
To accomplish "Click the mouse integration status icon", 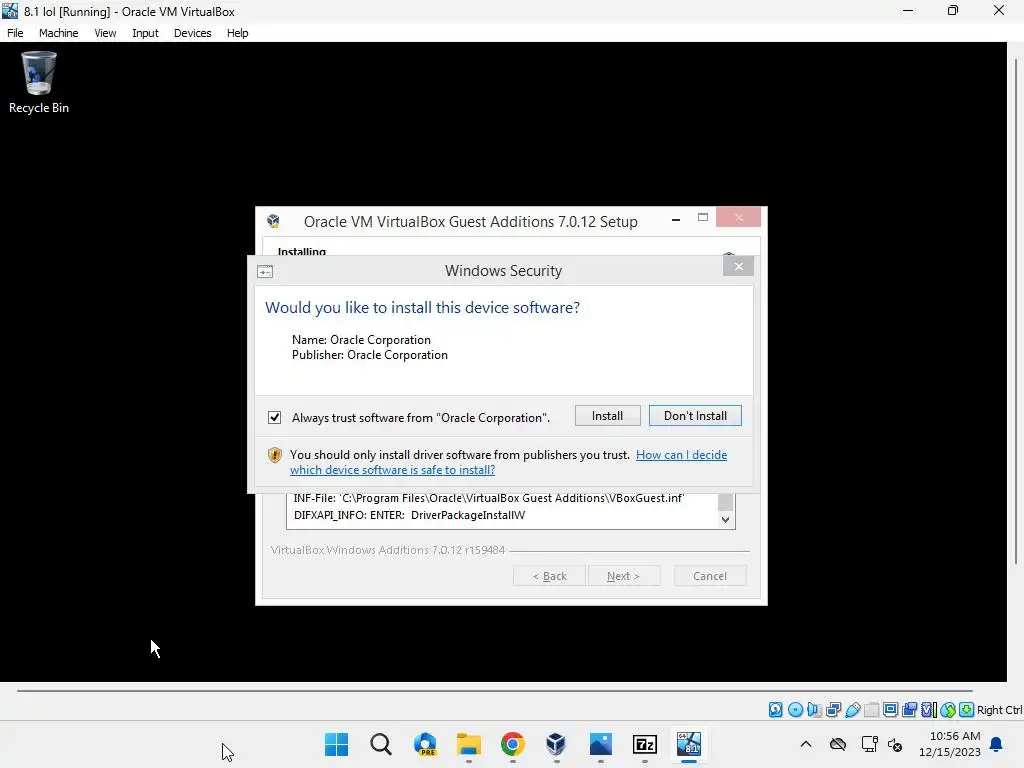I will pyautogui.click(x=948, y=710).
